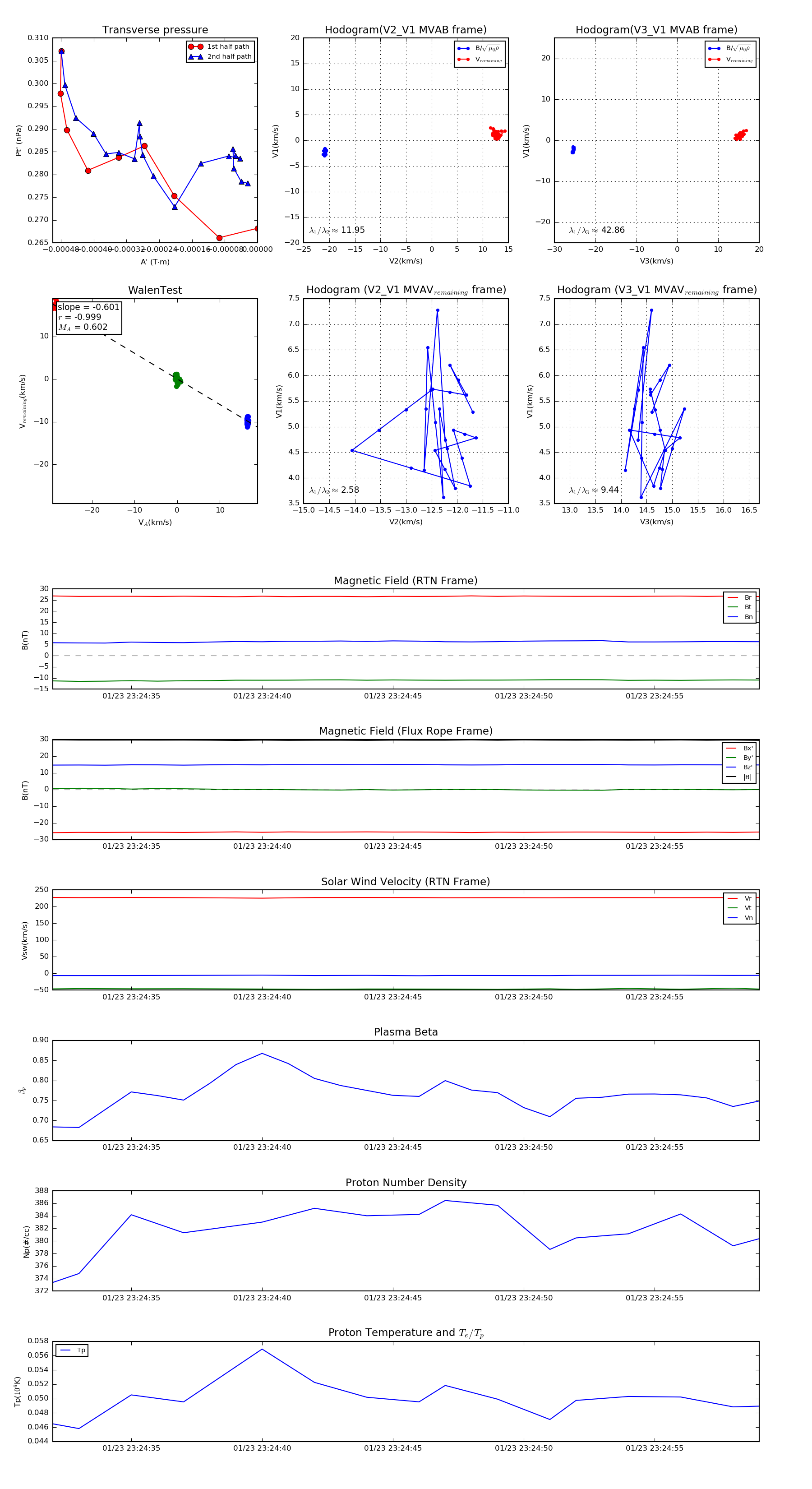
Task: Click the 'Proton Number Density' title
Action: 406,1183
